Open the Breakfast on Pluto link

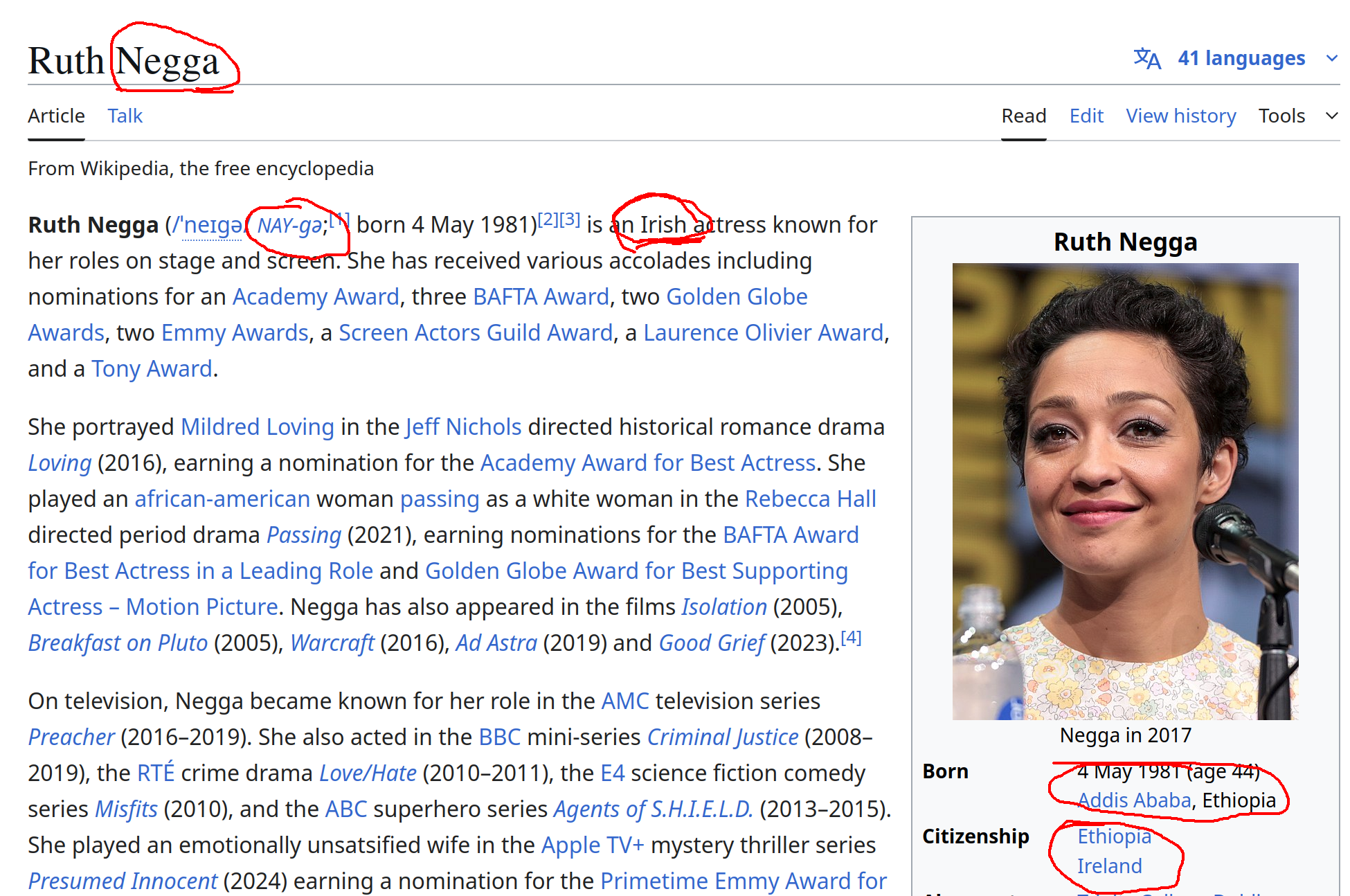coord(118,643)
